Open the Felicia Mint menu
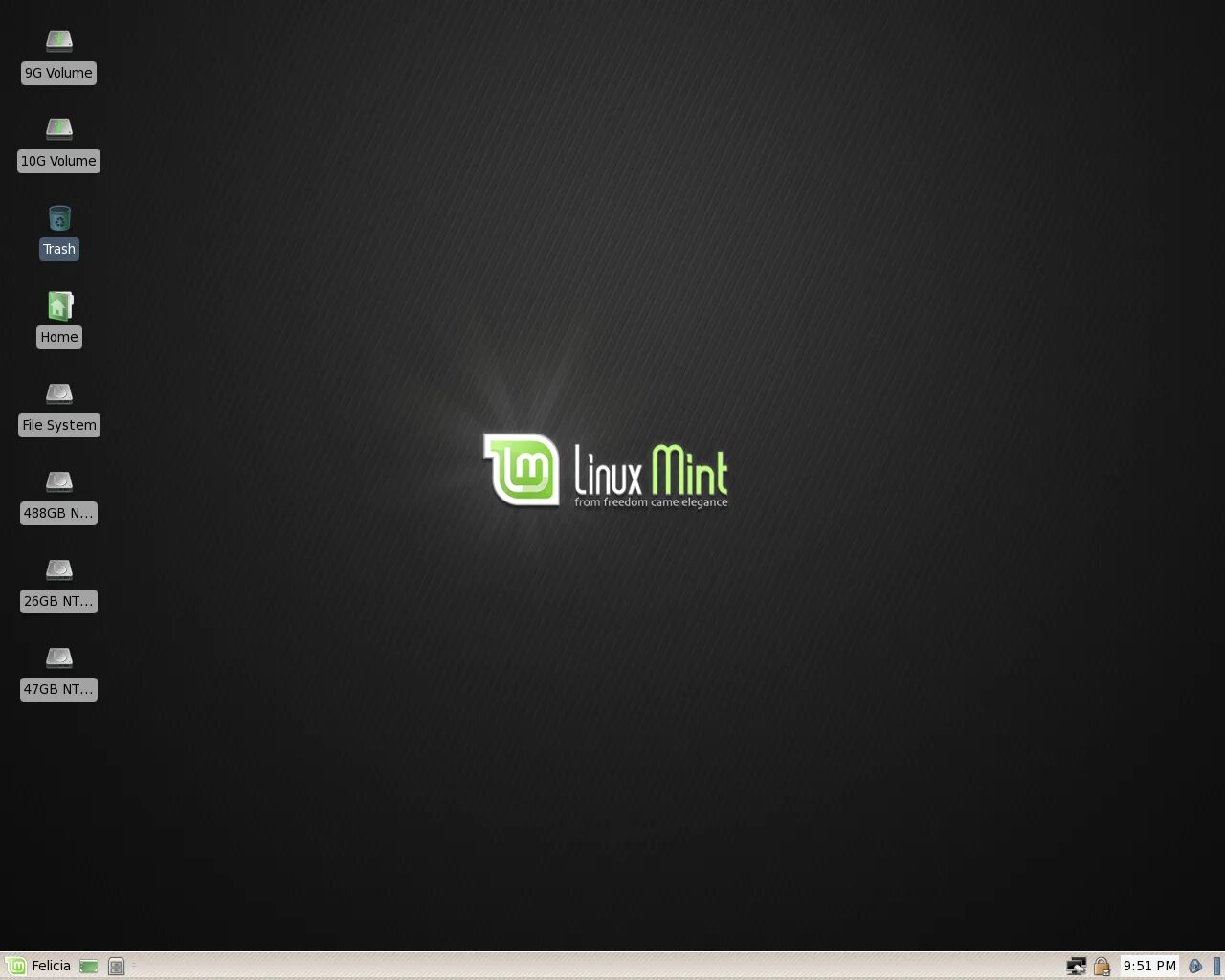The height and width of the screenshot is (980, 1225). tap(38, 966)
